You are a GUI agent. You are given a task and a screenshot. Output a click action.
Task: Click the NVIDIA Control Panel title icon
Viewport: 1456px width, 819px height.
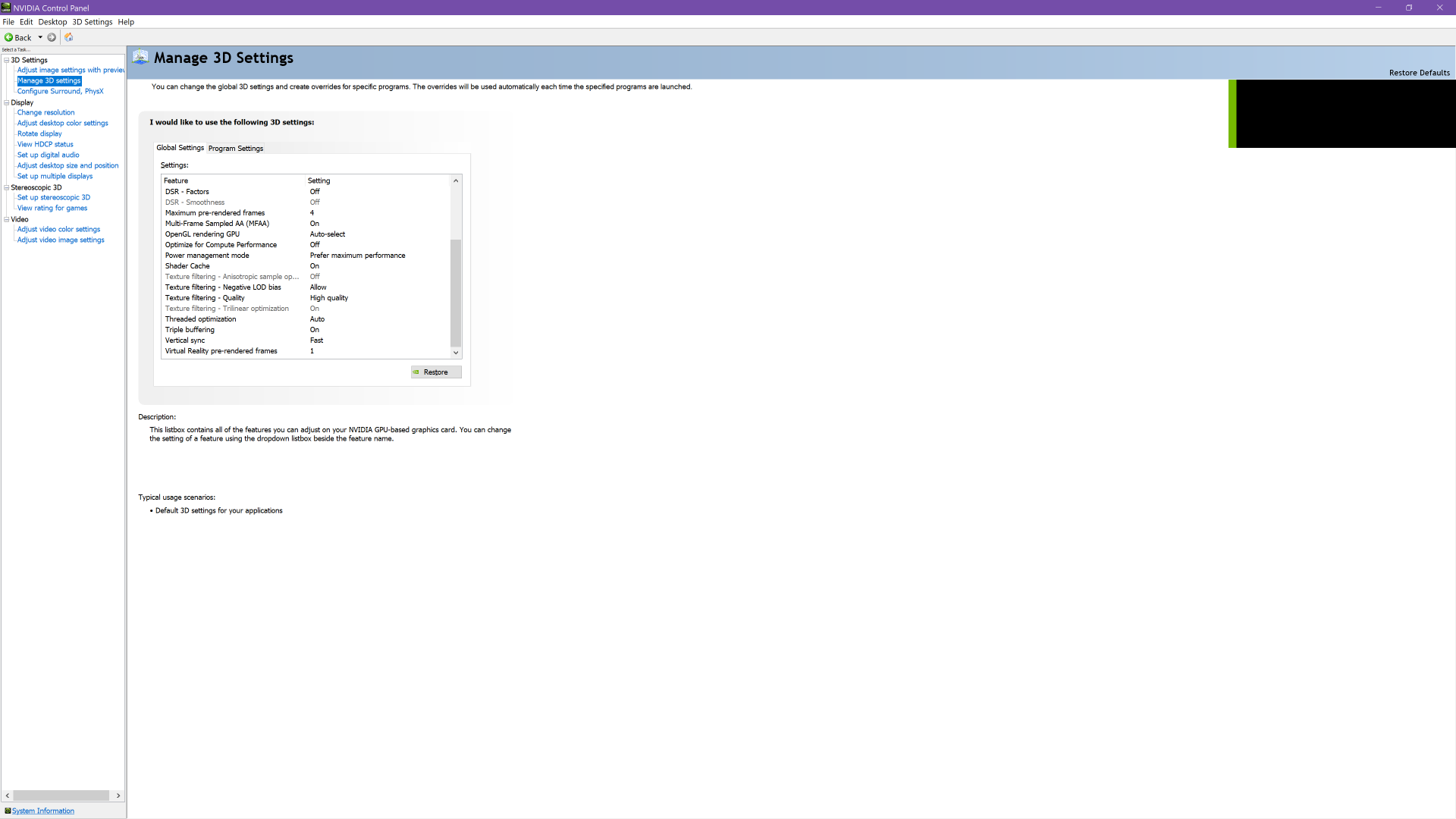coord(6,8)
